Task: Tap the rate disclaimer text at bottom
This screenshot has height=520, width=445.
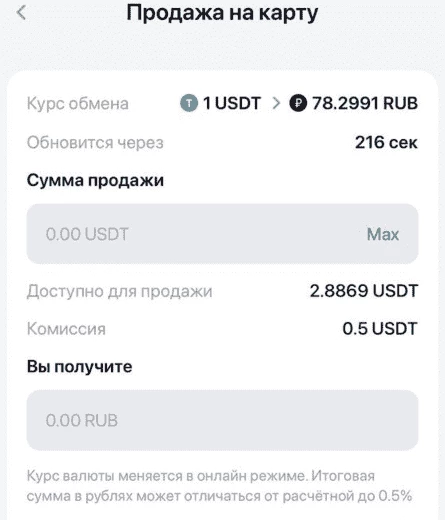Action: tap(219, 486)
